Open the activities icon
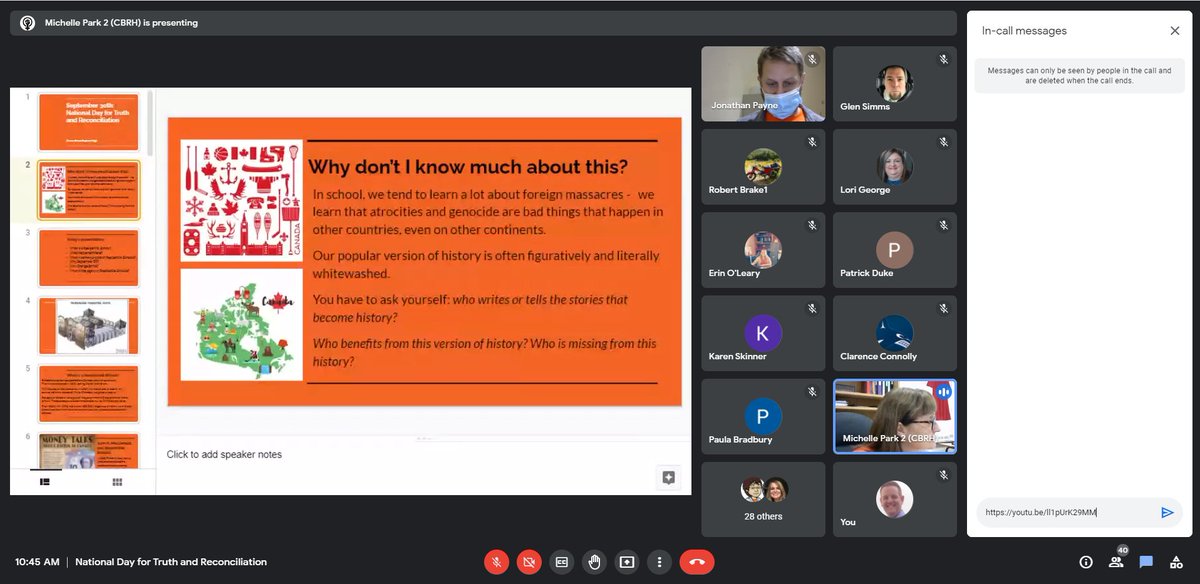This screenshot has height=584, width=1200. [x=1176, y=562]
